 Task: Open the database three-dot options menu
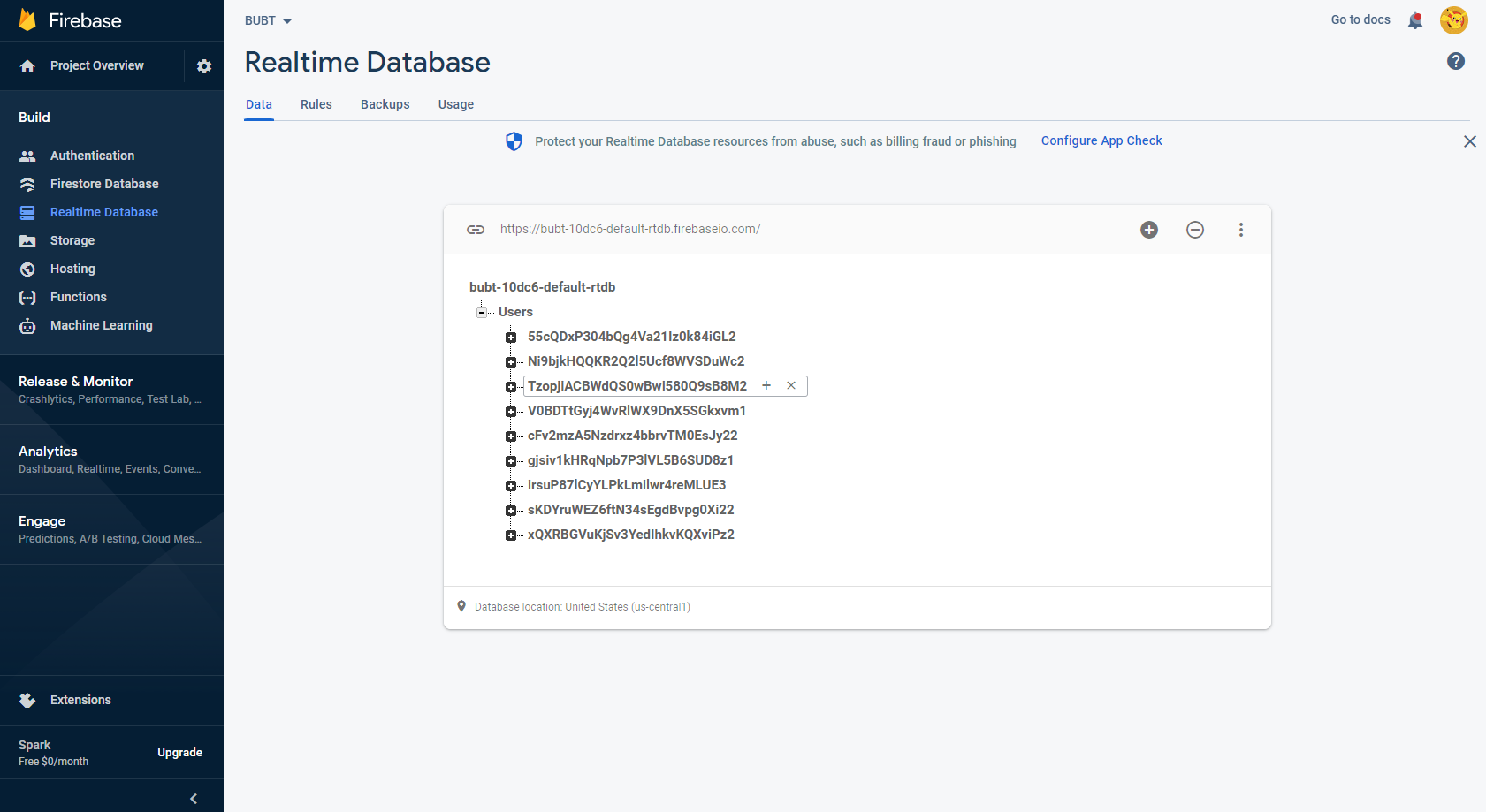point(1241,229)
